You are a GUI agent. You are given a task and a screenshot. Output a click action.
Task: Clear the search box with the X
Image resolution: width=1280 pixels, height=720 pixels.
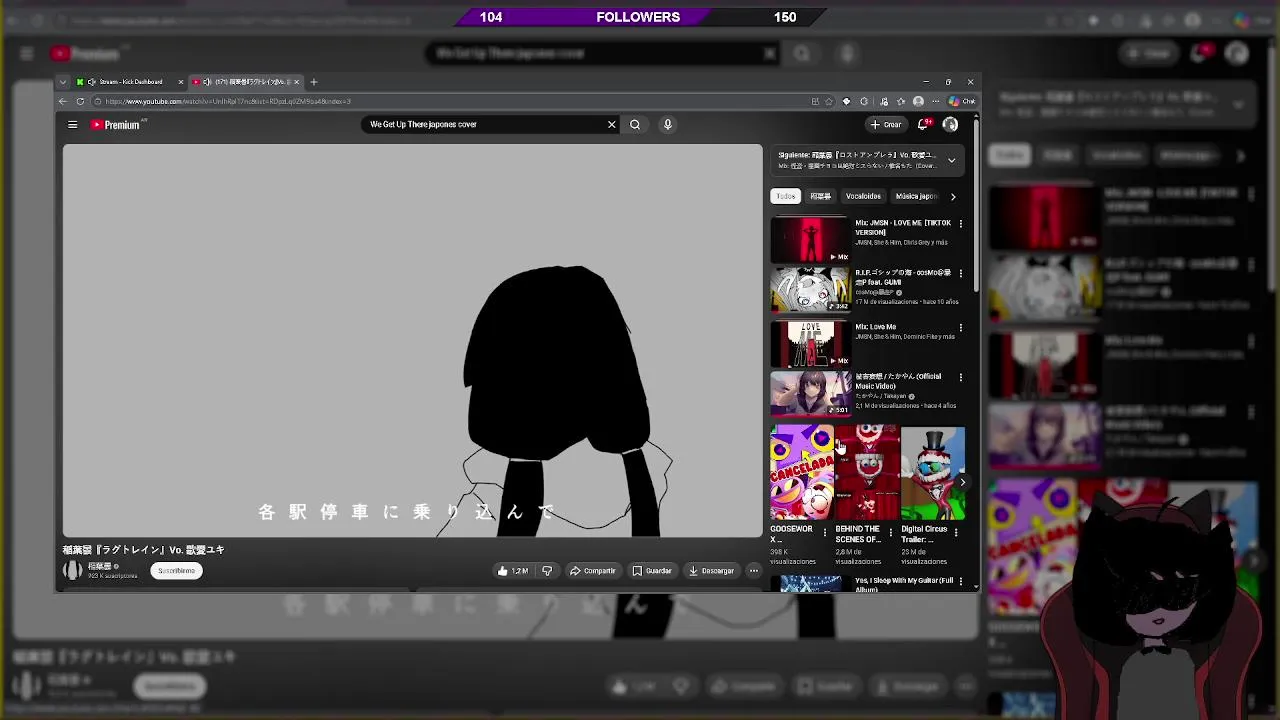tap(611, 125)
